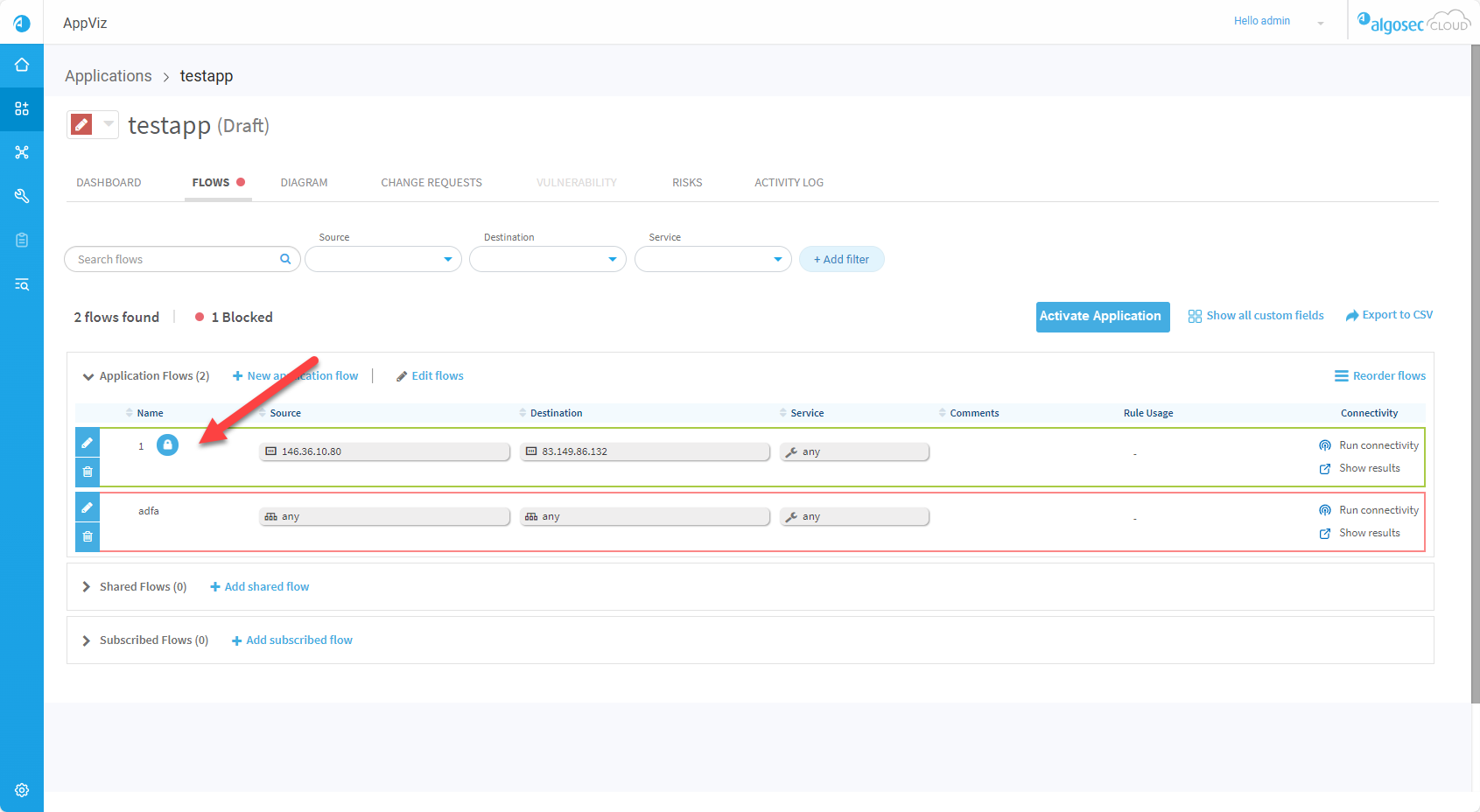Open the clipboard icon in sidebar
The image size is (1480, 812).
(x=22, y=240)
